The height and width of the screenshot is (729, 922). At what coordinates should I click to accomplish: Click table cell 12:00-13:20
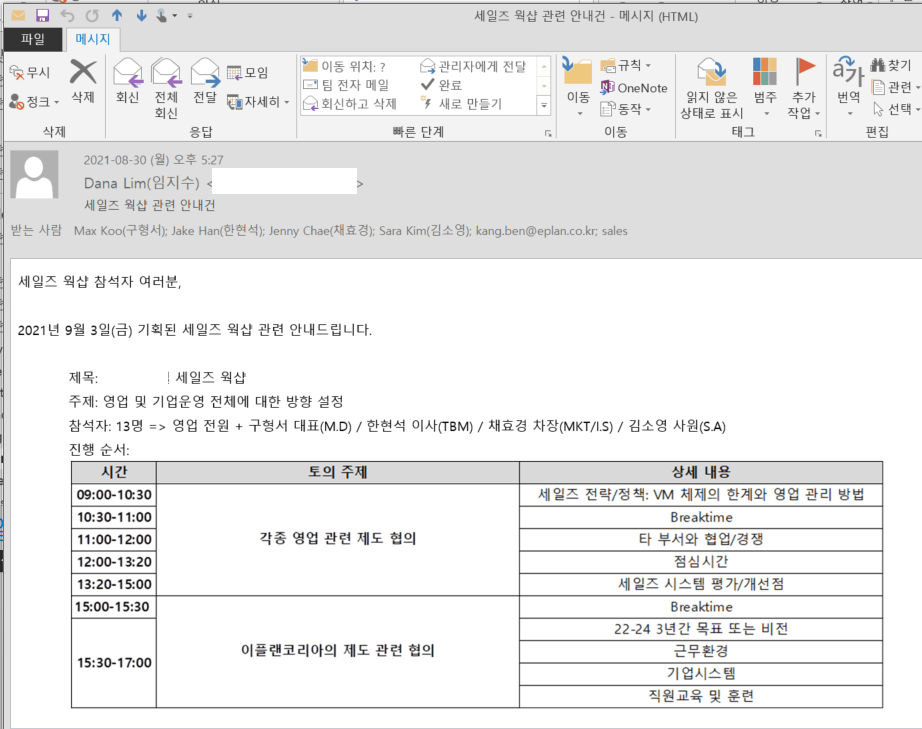[x=114, y=562]
